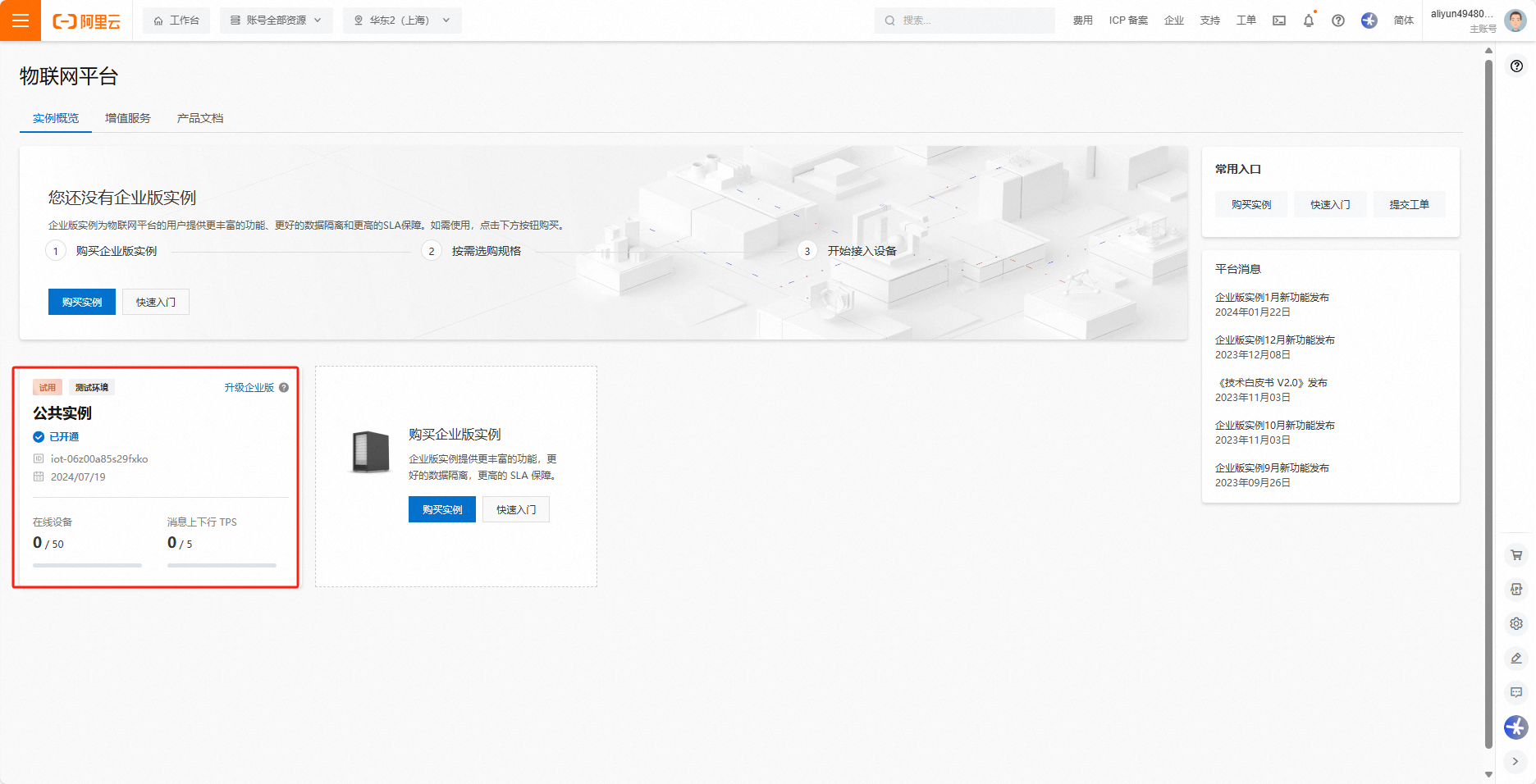The image size is (1536, 784).
Task: Click the user avatar picture
Action: pyautogui.click(x=1515, y=21)
